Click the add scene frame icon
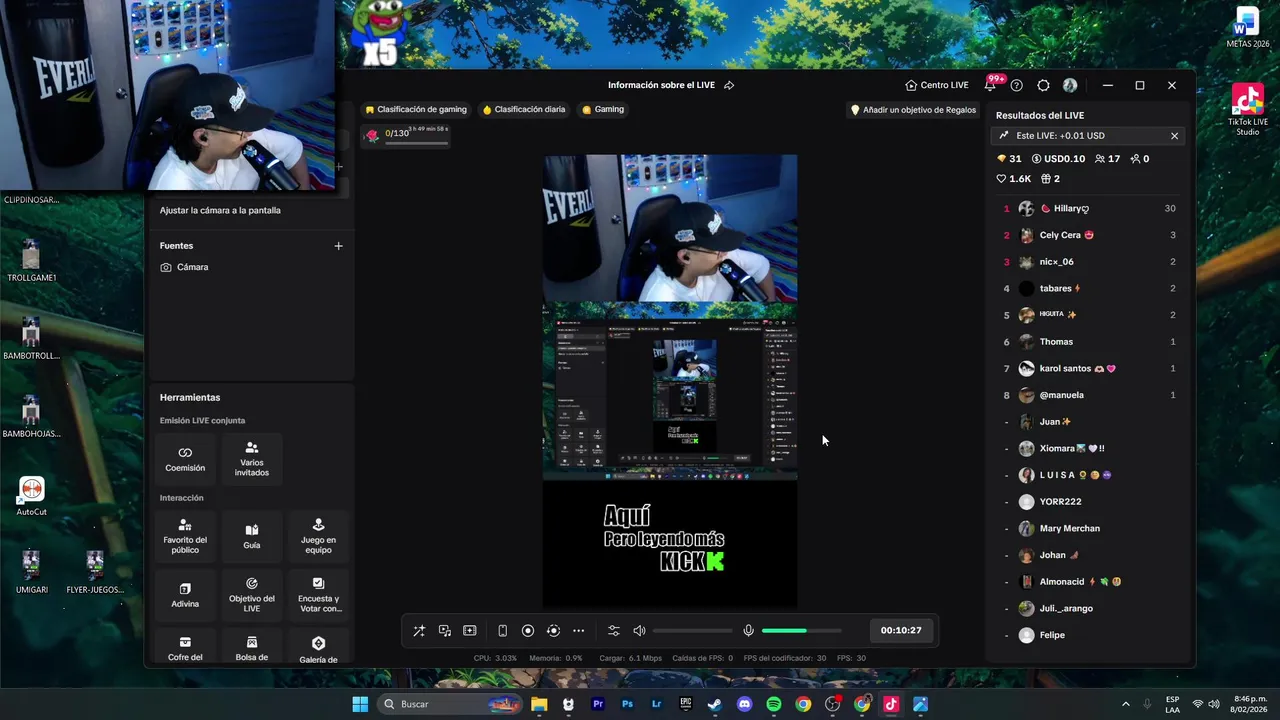1280x720 pixels. pos(470,631)
